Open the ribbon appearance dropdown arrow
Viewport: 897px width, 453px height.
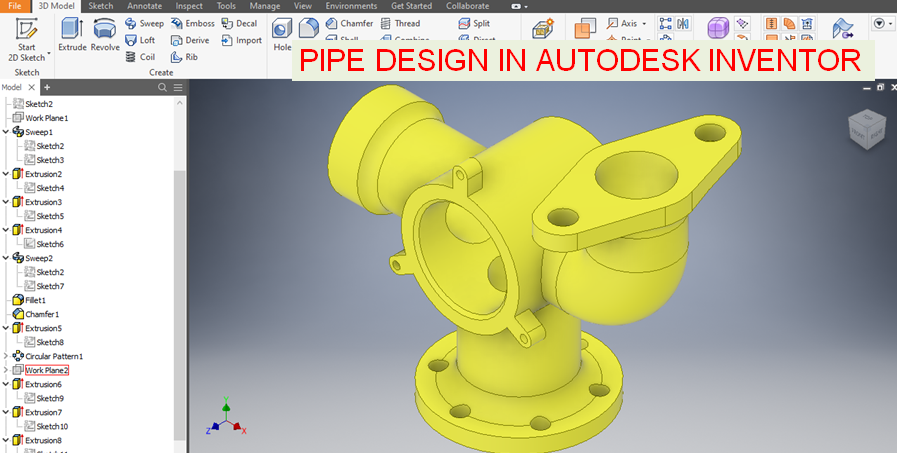(525, 6)
